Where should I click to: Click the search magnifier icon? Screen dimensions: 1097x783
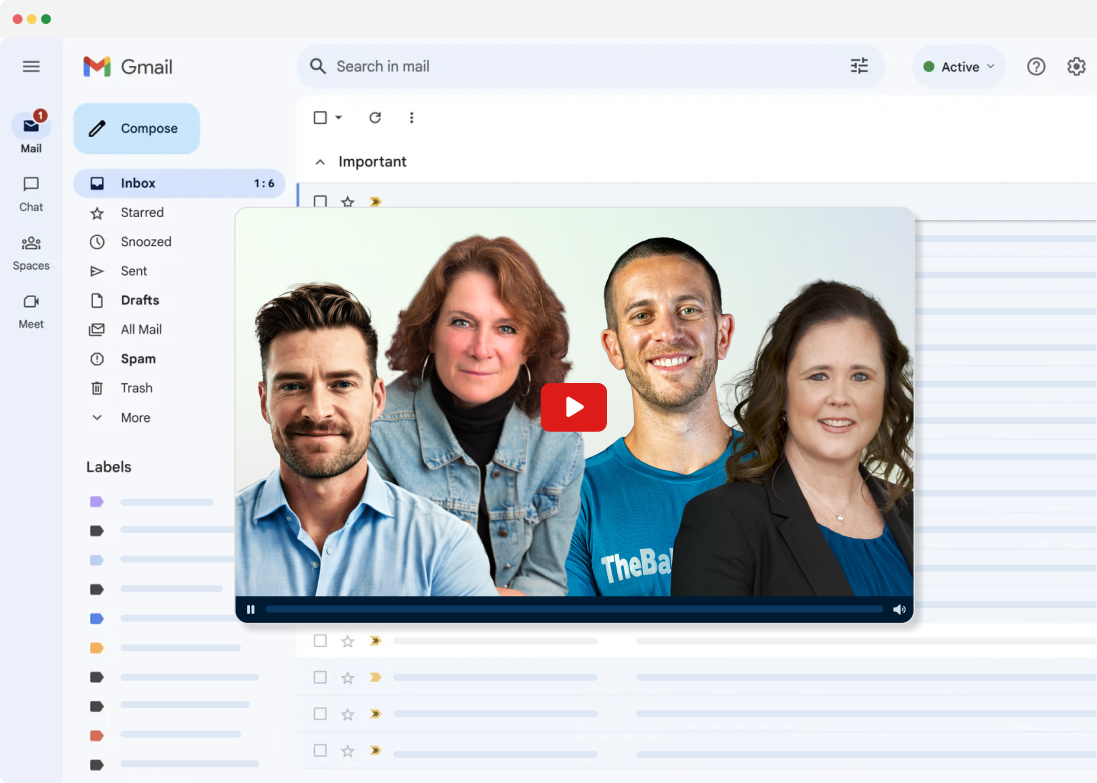pyautogui.click(x=318, y=66)
